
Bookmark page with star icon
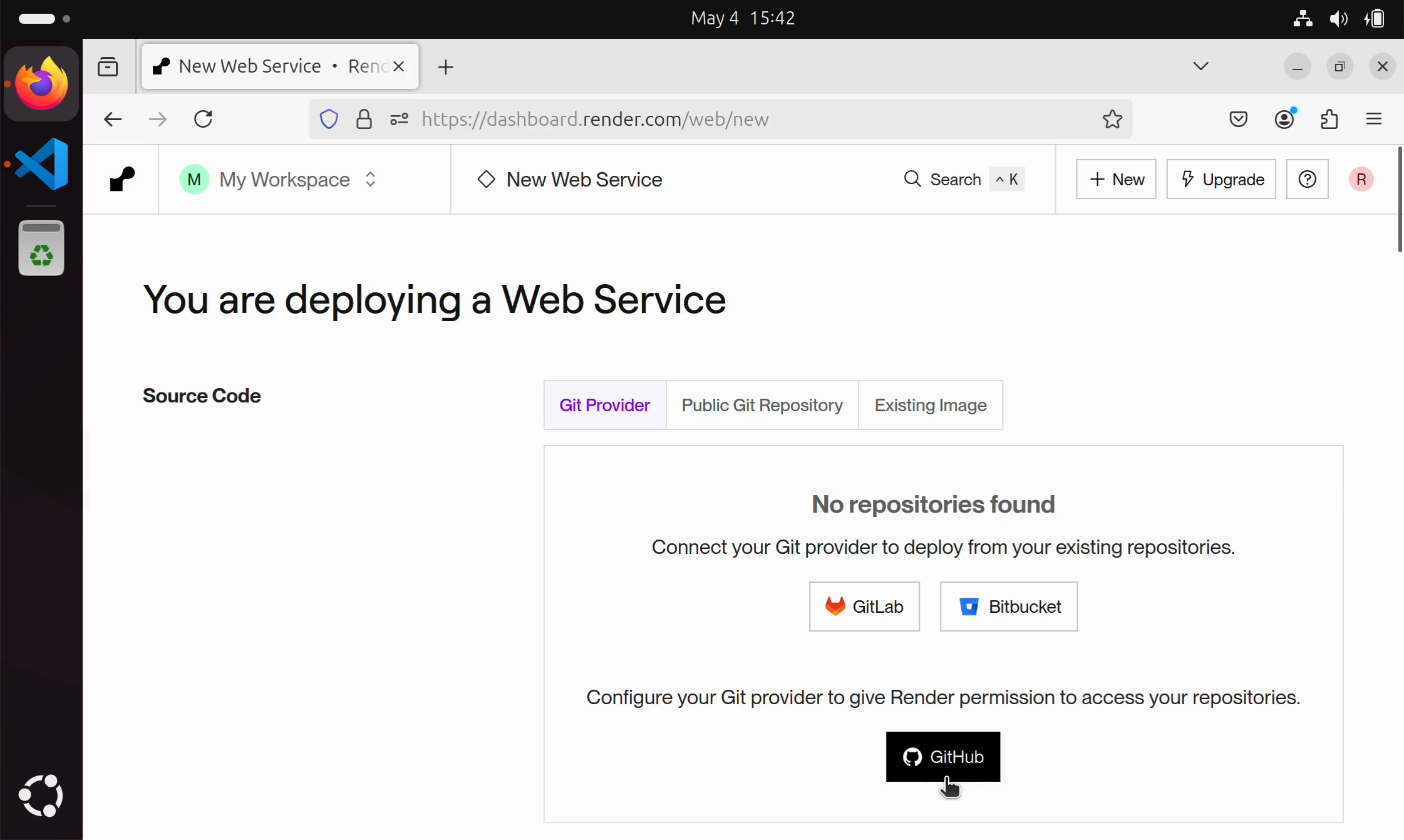pyautogui.click(x=1112, y=119)
